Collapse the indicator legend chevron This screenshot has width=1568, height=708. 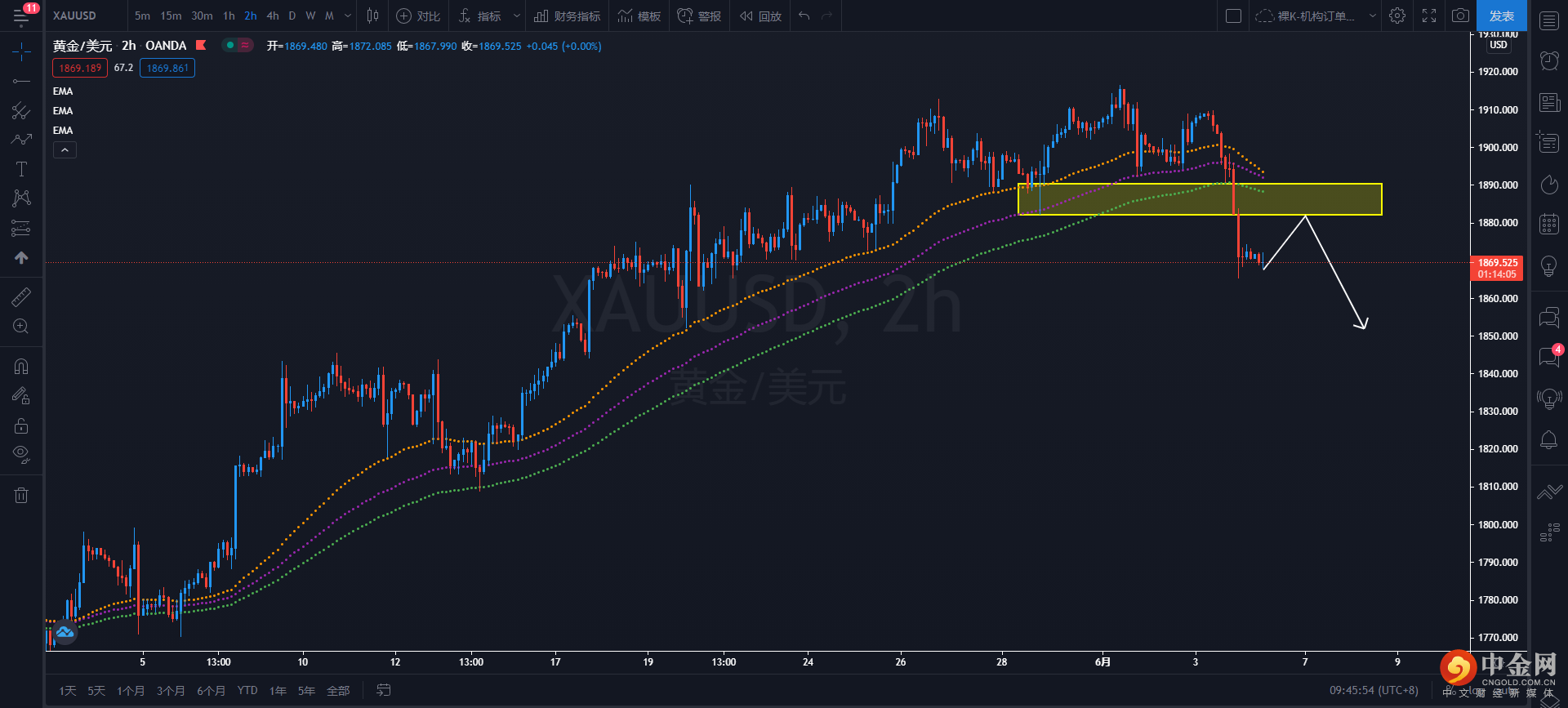point(65,149)
